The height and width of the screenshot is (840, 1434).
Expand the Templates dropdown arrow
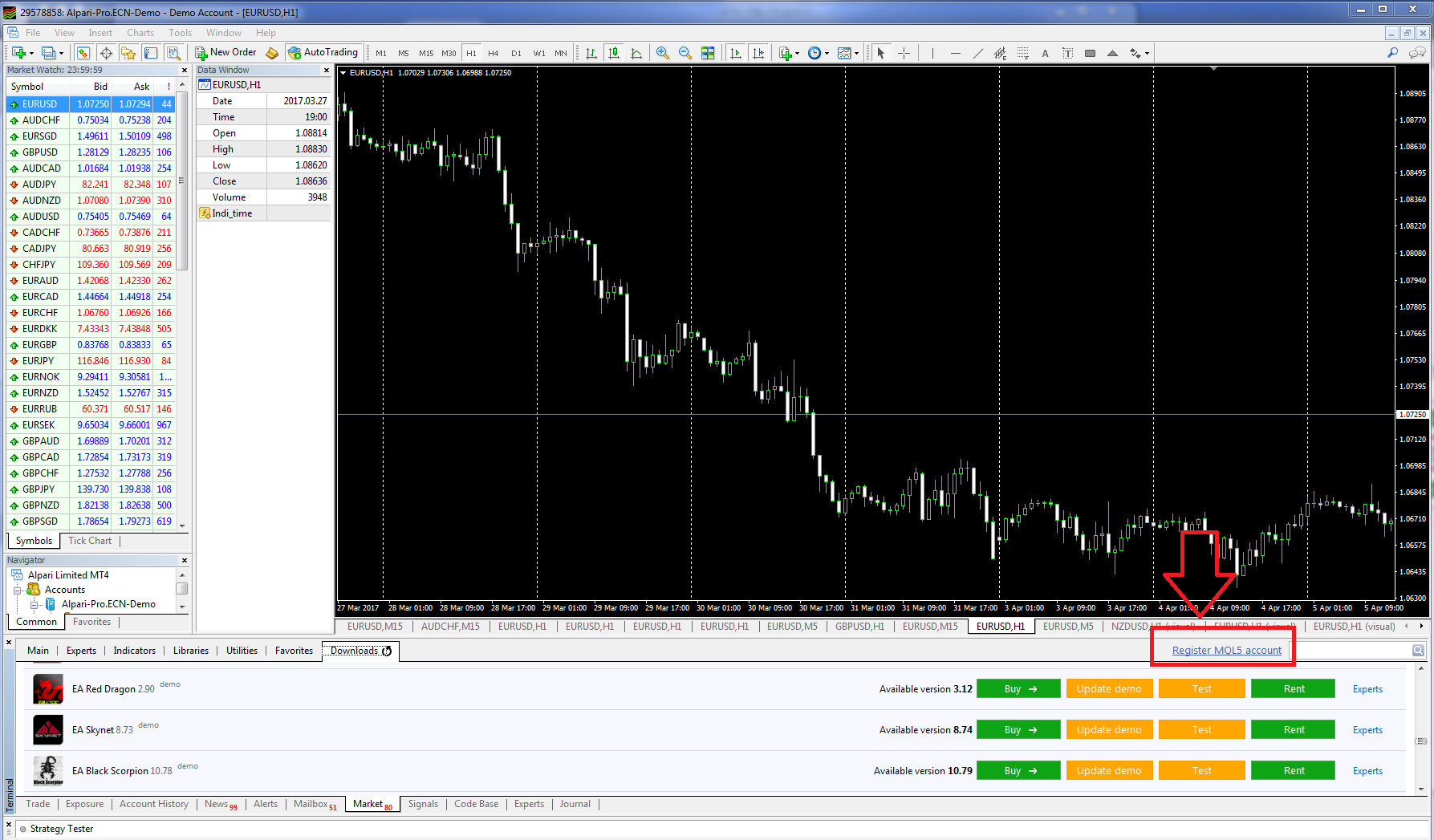coord(856,54)
